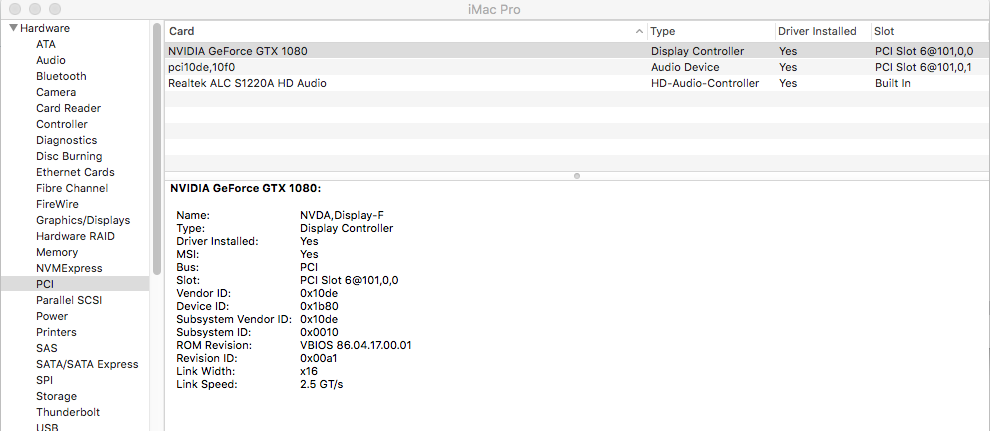Screen dimensions: 990x431
Task: Click the NVIDIA GeForce GTX 1080: detail heading
Action: point(246,188)
